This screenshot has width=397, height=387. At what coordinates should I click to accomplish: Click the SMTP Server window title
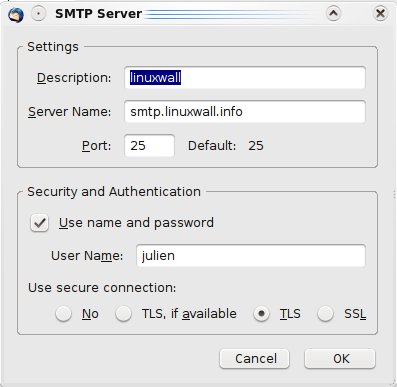tap(99, 14)
